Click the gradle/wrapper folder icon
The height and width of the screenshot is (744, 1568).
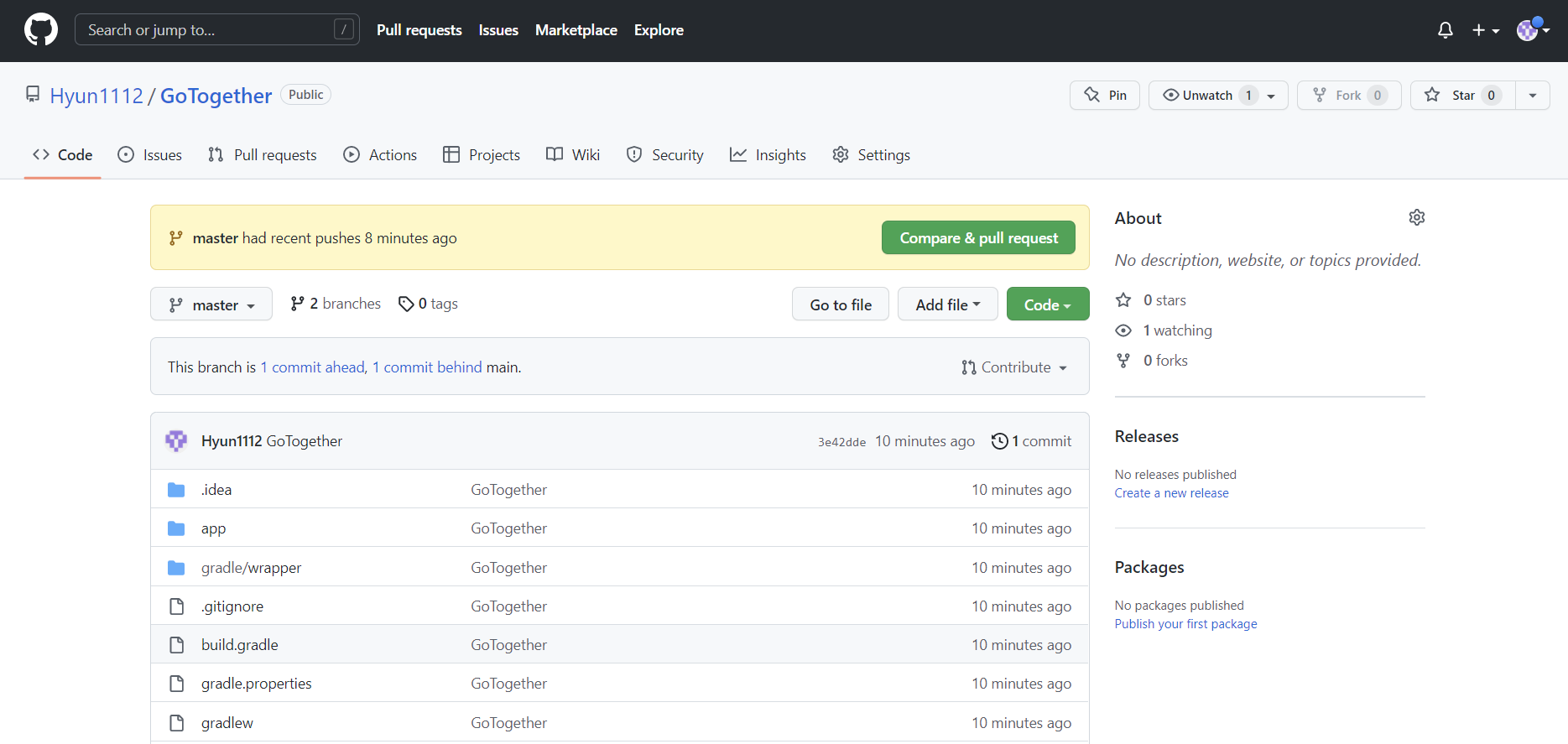[x=176, y=568]
